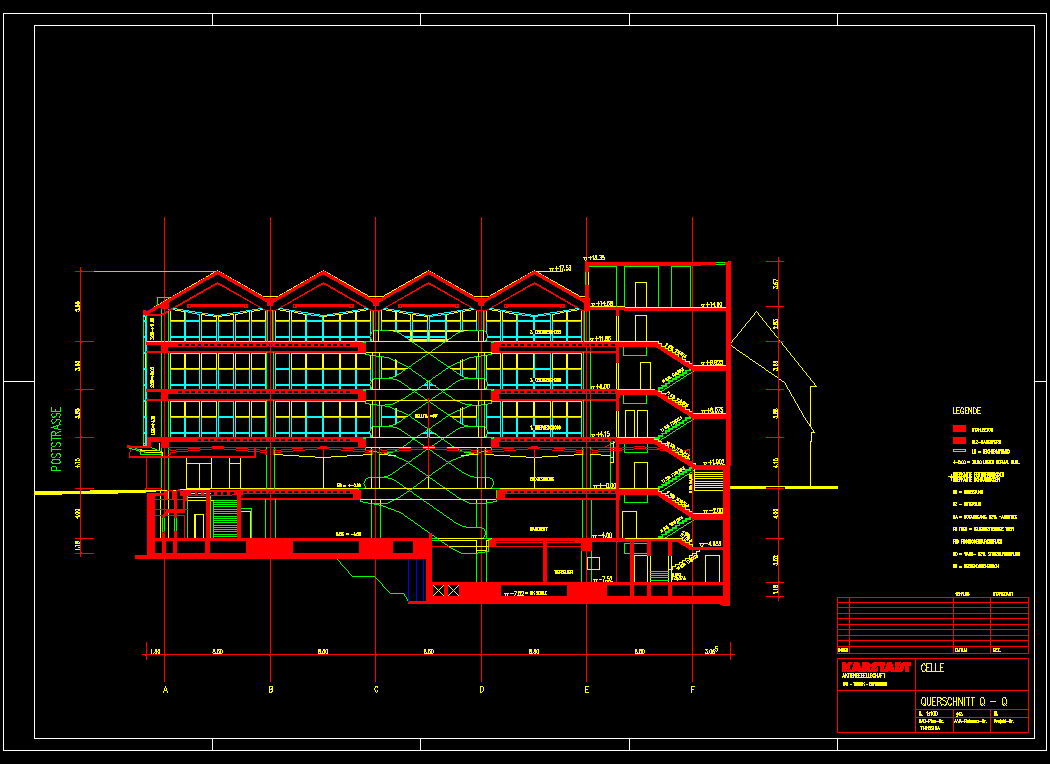Click the left crossed-square symbol in basement
This screenshot has width=1050, height=764.
(439, 591)
